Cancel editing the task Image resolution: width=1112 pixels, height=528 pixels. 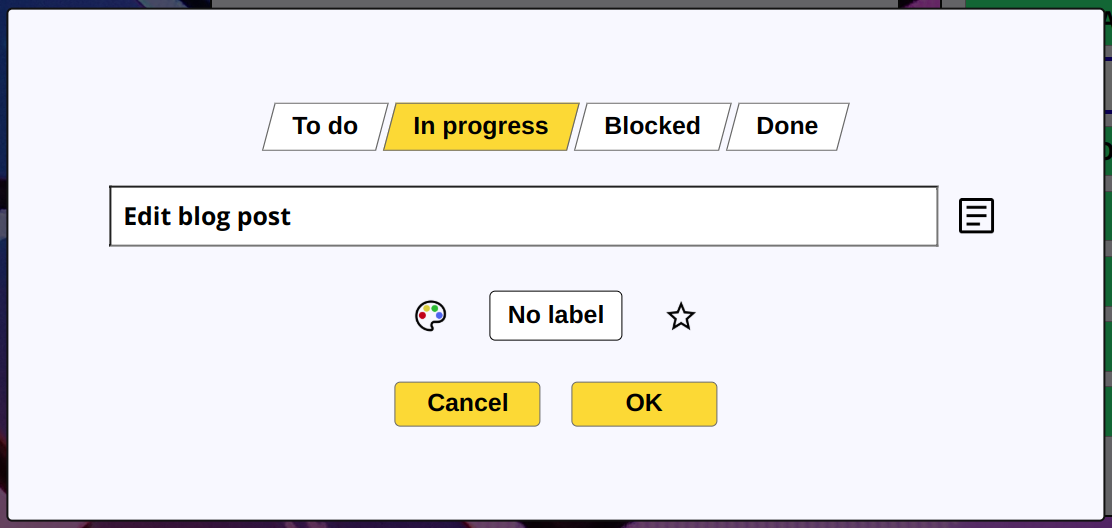coord(467,404)
